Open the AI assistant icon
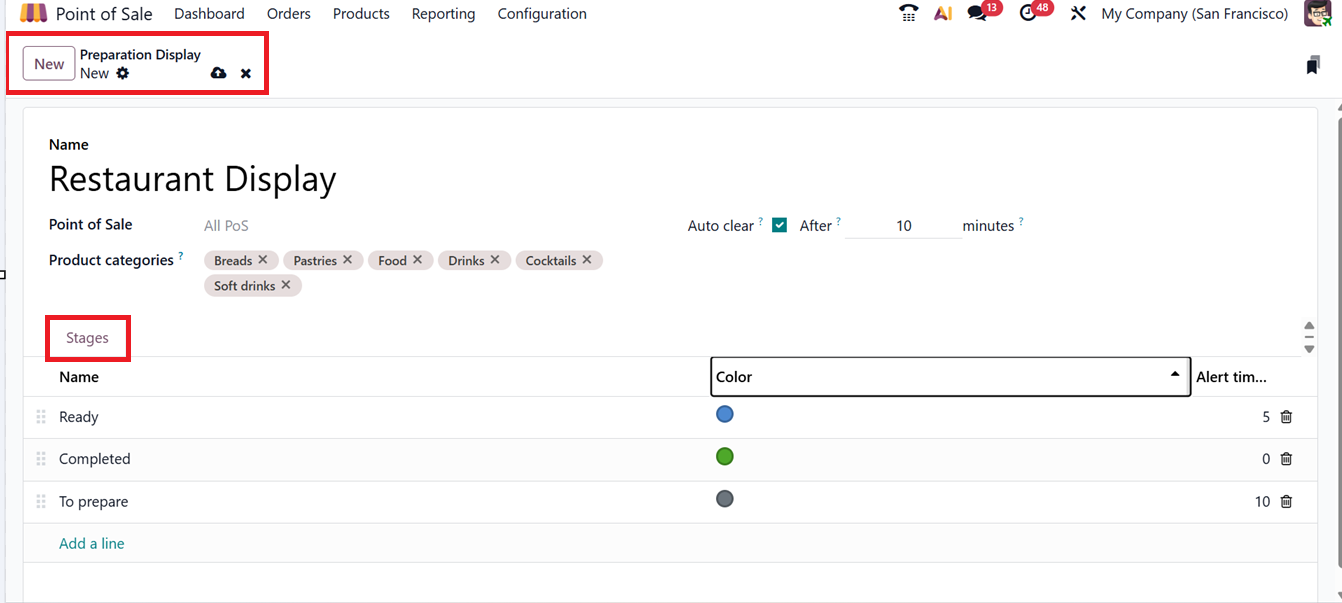 [x=942, y=14]
